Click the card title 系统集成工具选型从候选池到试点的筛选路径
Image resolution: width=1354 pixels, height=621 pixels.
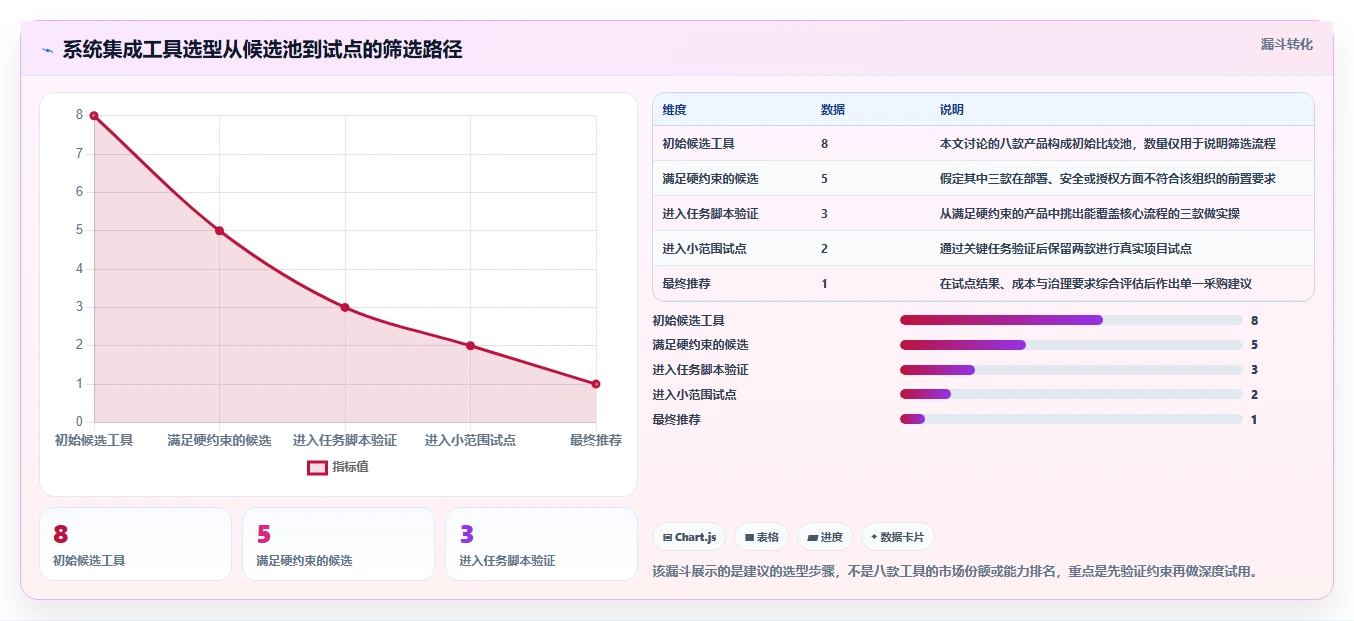(262, 50)
